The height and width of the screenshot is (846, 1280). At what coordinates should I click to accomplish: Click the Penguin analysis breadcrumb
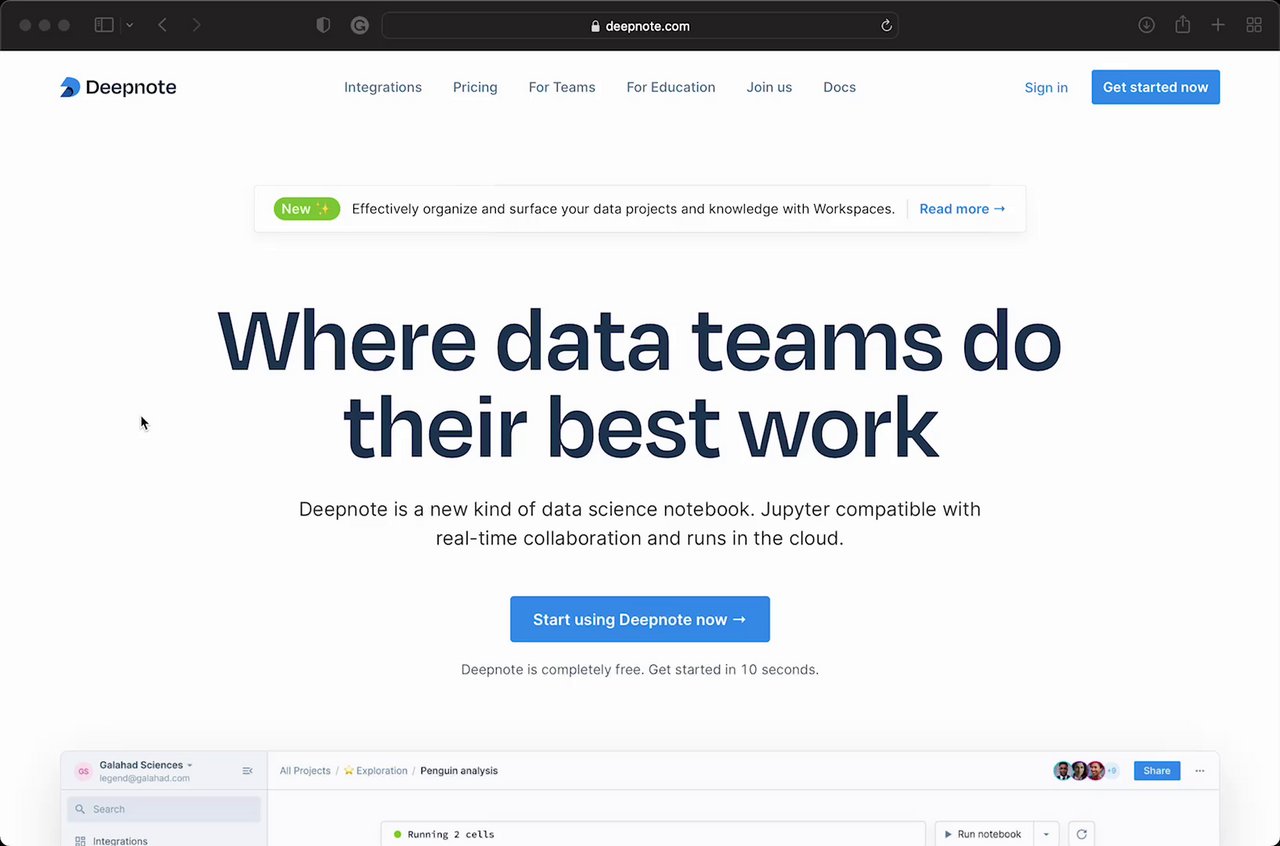pos(459,771)
